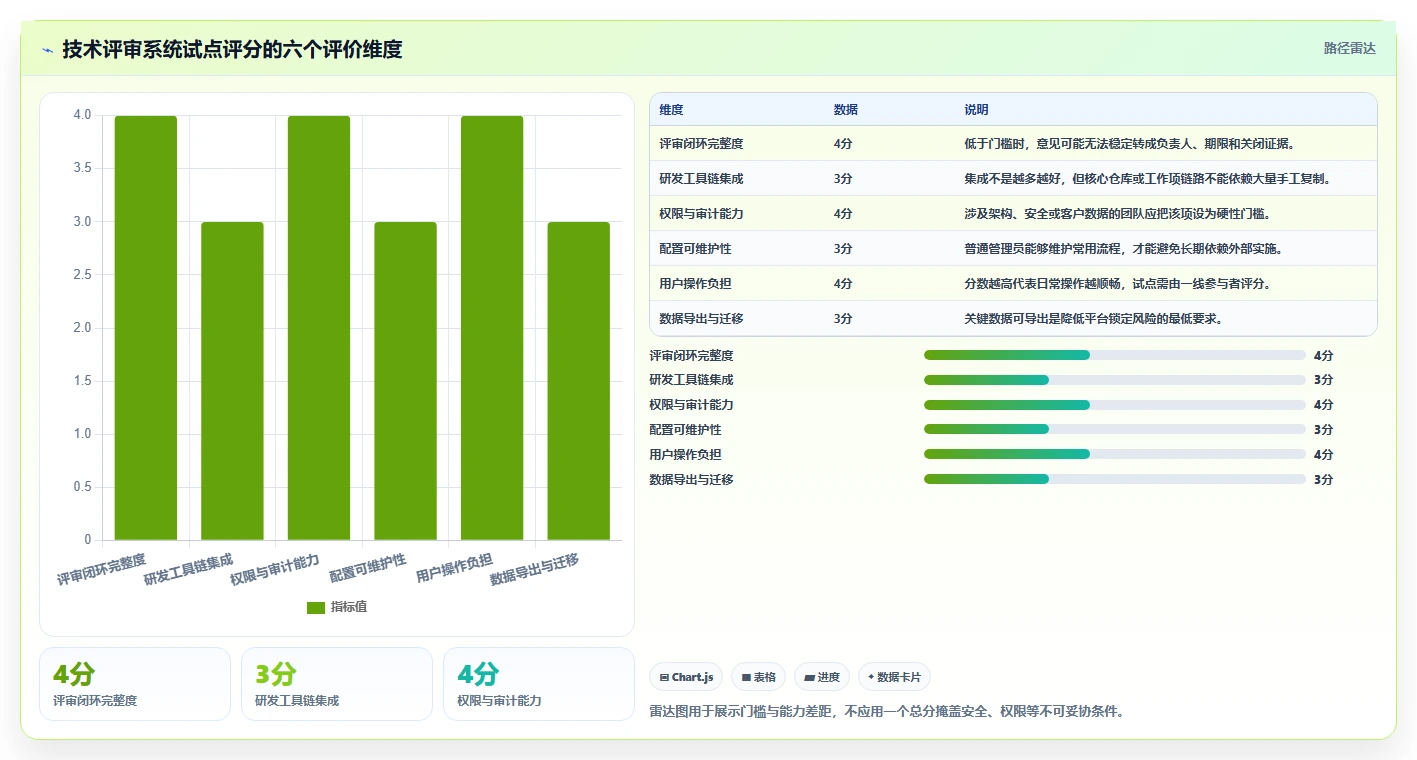This screenshot has width=1417, height=760.
Task: Click the 4.0 y-axis tick label
Action: [82, 115]
